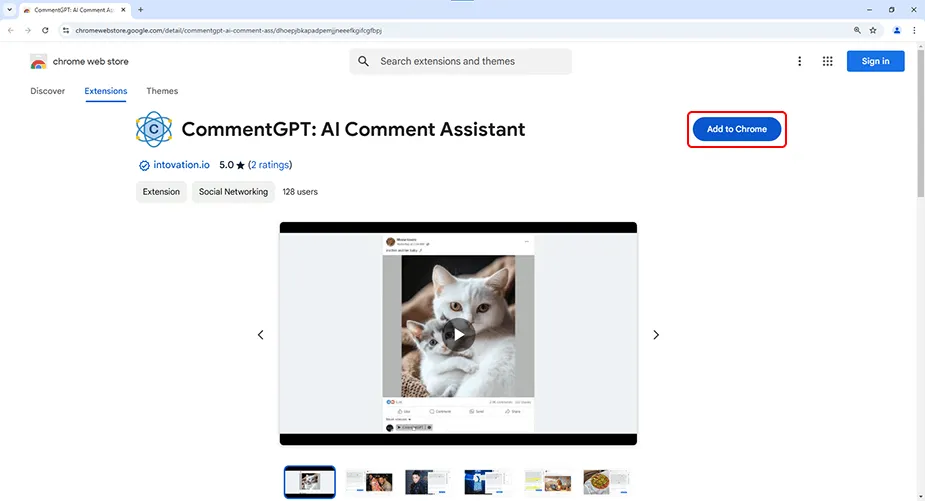This screenshot has height=501, width=925.
Task: Open the Chrome three-dot menu
Action: coord(914,31)
